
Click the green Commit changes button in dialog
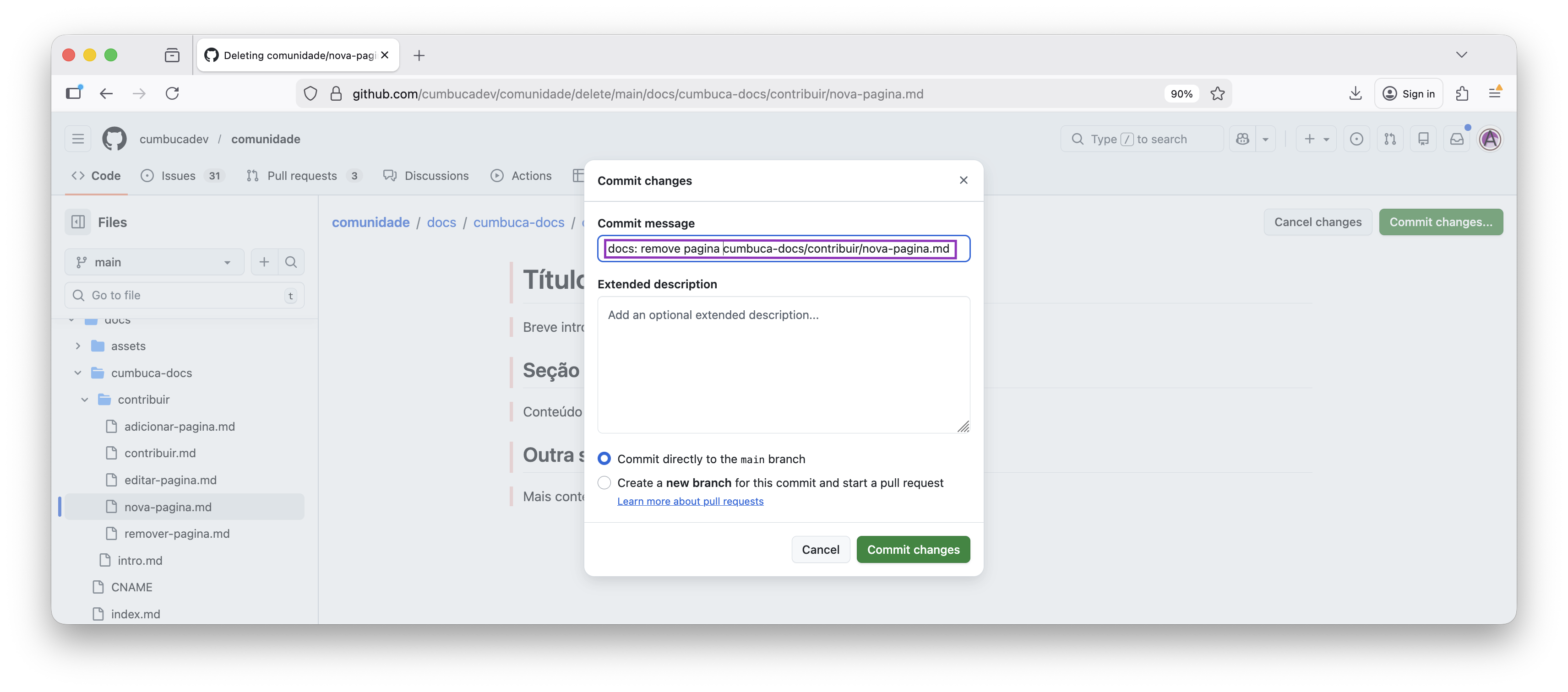point(913,549)
